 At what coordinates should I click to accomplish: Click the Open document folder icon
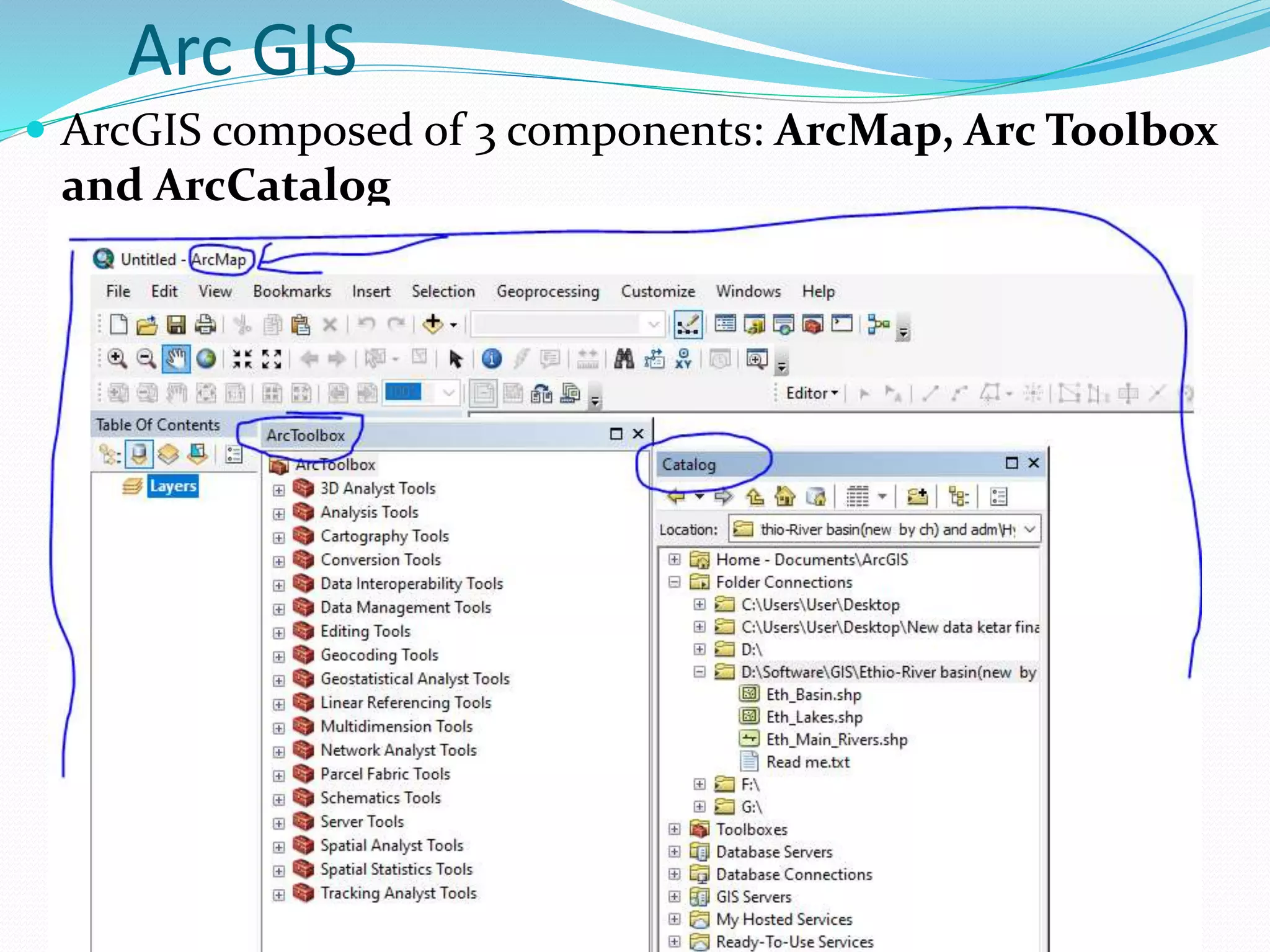pos(147,325)
